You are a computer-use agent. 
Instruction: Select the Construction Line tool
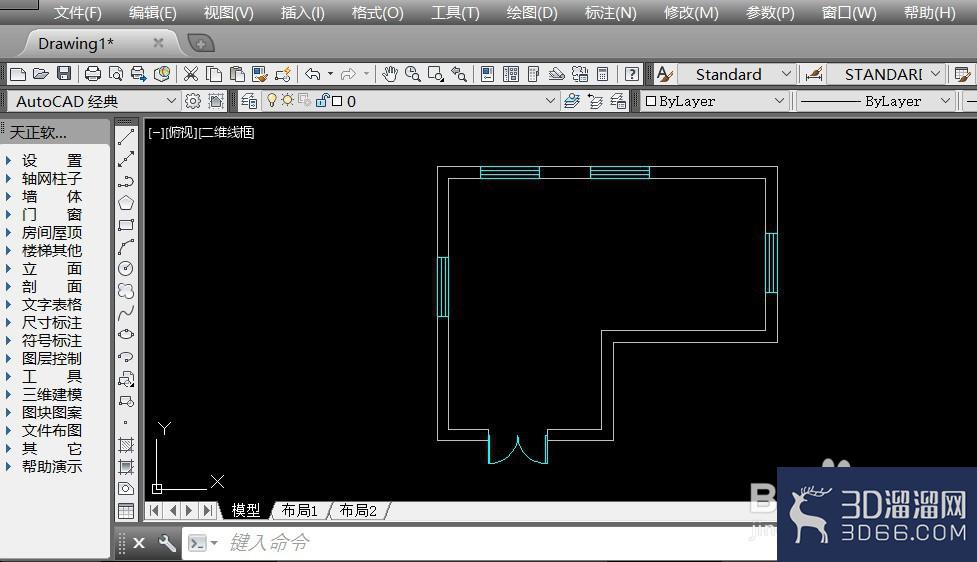tap(126, 159)
